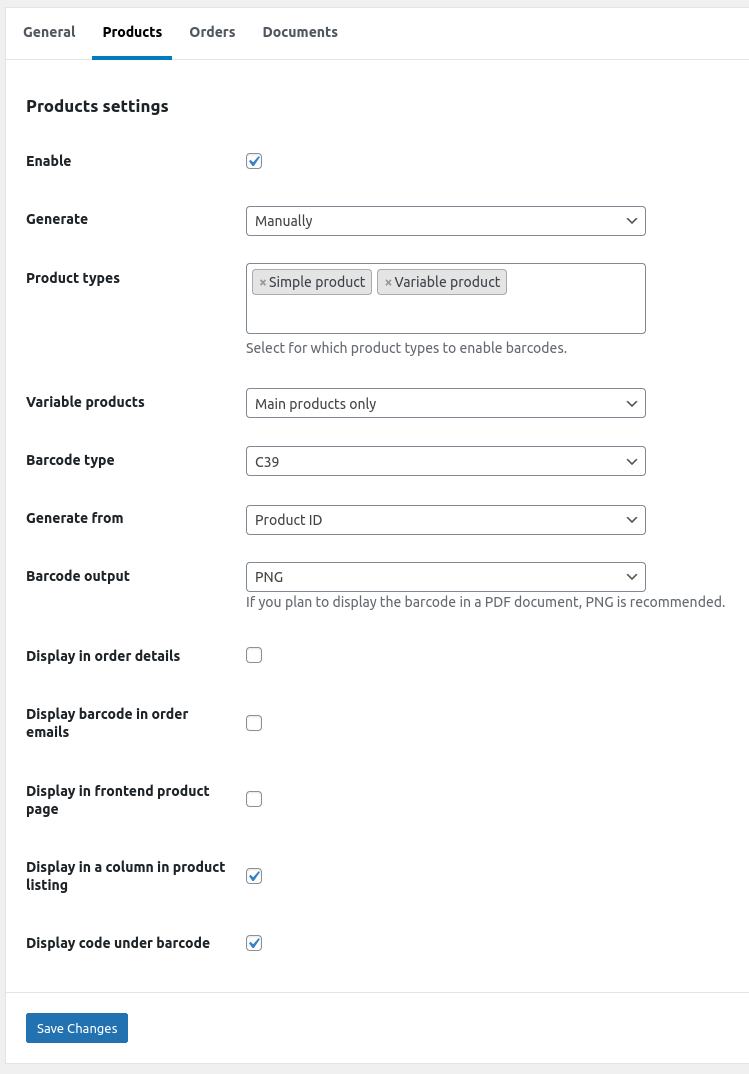Expand the Variable products dropdown
Image resolution: width=749 pixels, height=1074 pixels.
pyautogui.click(x=445, y=403)
